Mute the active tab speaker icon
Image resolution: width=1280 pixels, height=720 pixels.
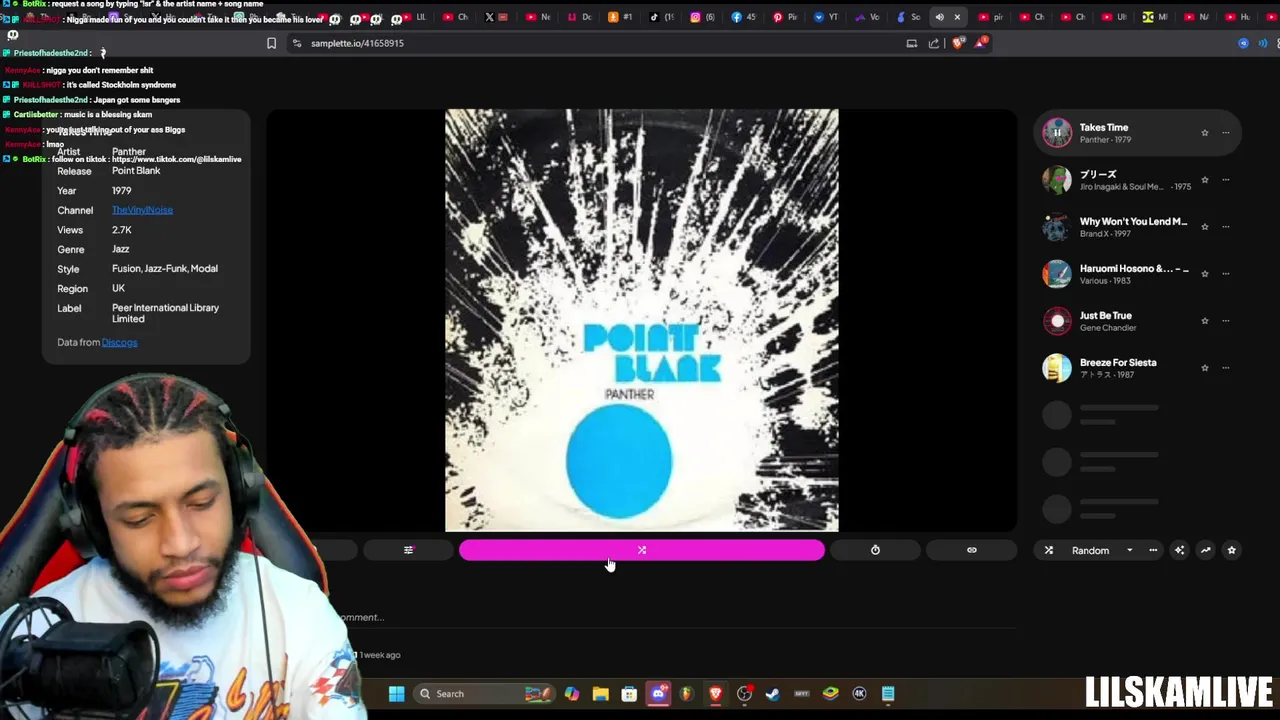[x=939, y=17]
